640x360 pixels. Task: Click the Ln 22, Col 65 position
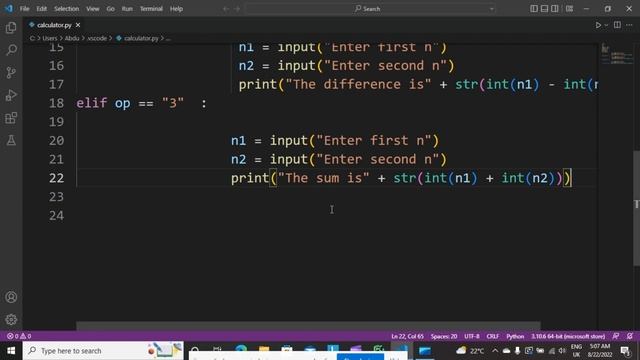coord(407,336)
